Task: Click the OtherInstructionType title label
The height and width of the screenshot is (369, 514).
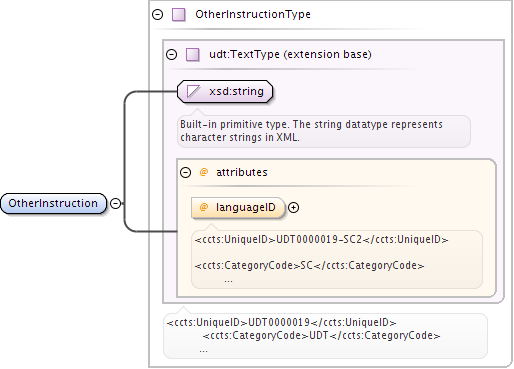Action: (253, 14)
